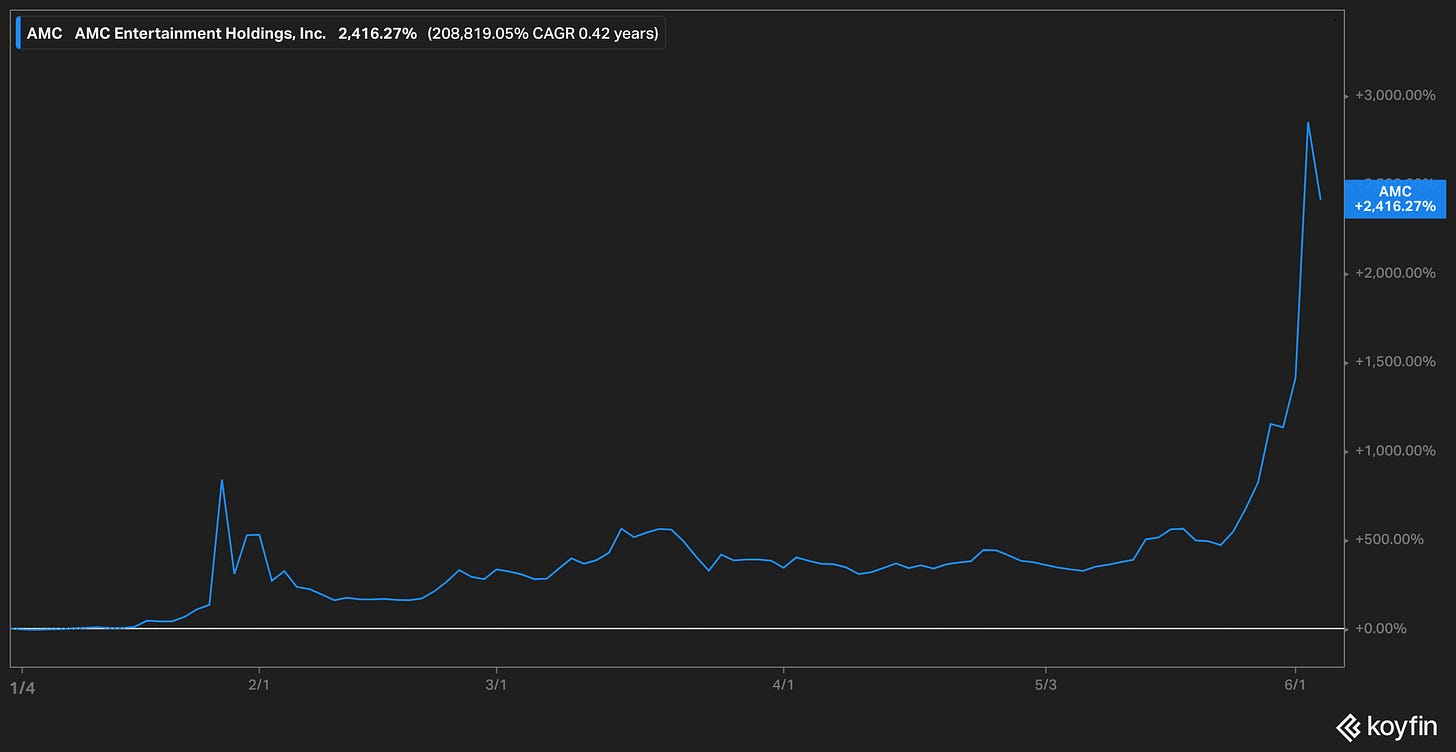Click the 2/1 date label
The width and height of the screenshot is (1456, 752).
(x=259, y=686)
